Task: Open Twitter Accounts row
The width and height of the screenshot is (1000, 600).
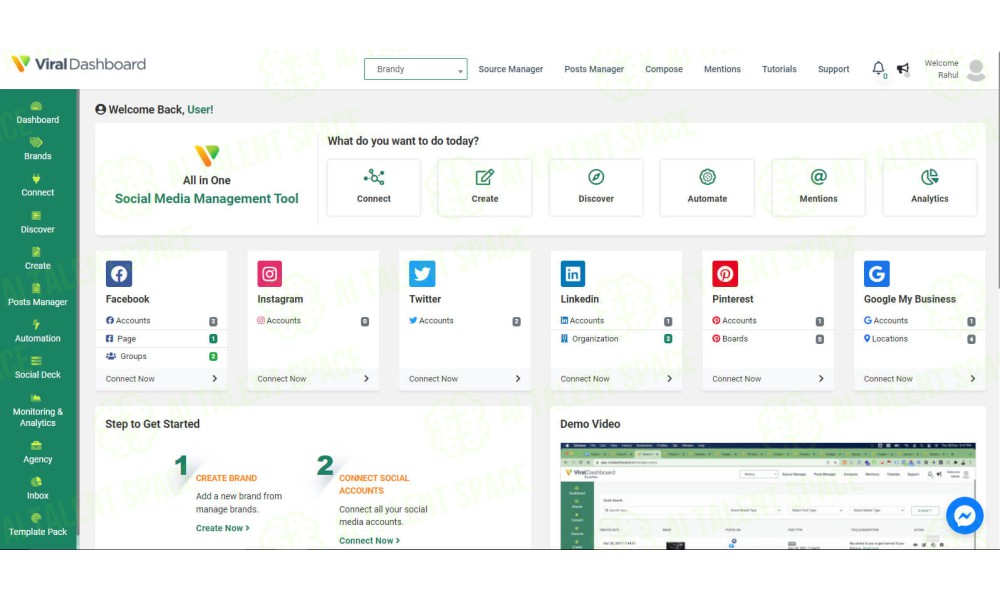Action: tap(465, 321)
